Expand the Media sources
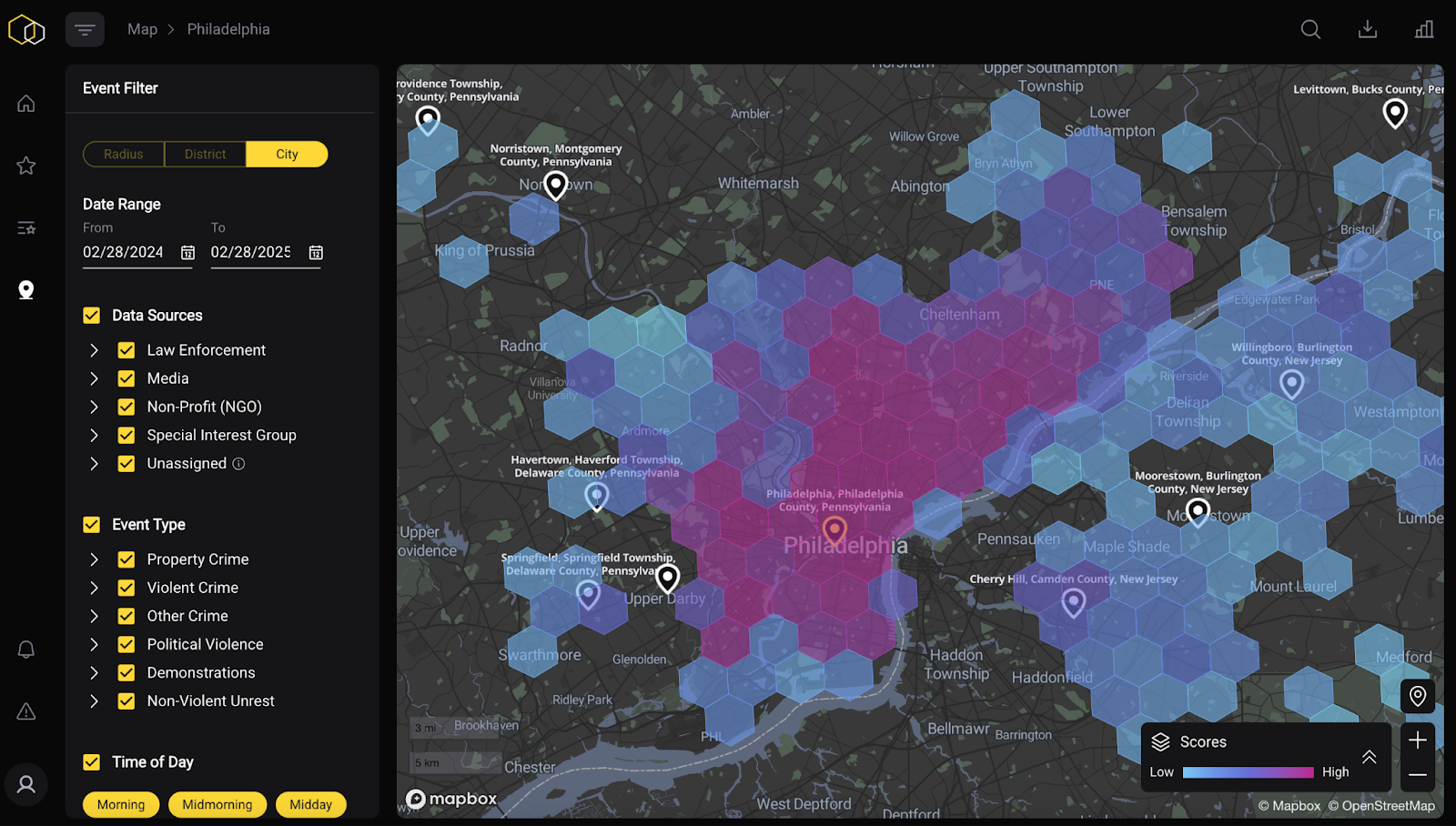Image resolution: width=1456 pixels, height=826 pixels. pyautogui.click(x=94, y=378)
